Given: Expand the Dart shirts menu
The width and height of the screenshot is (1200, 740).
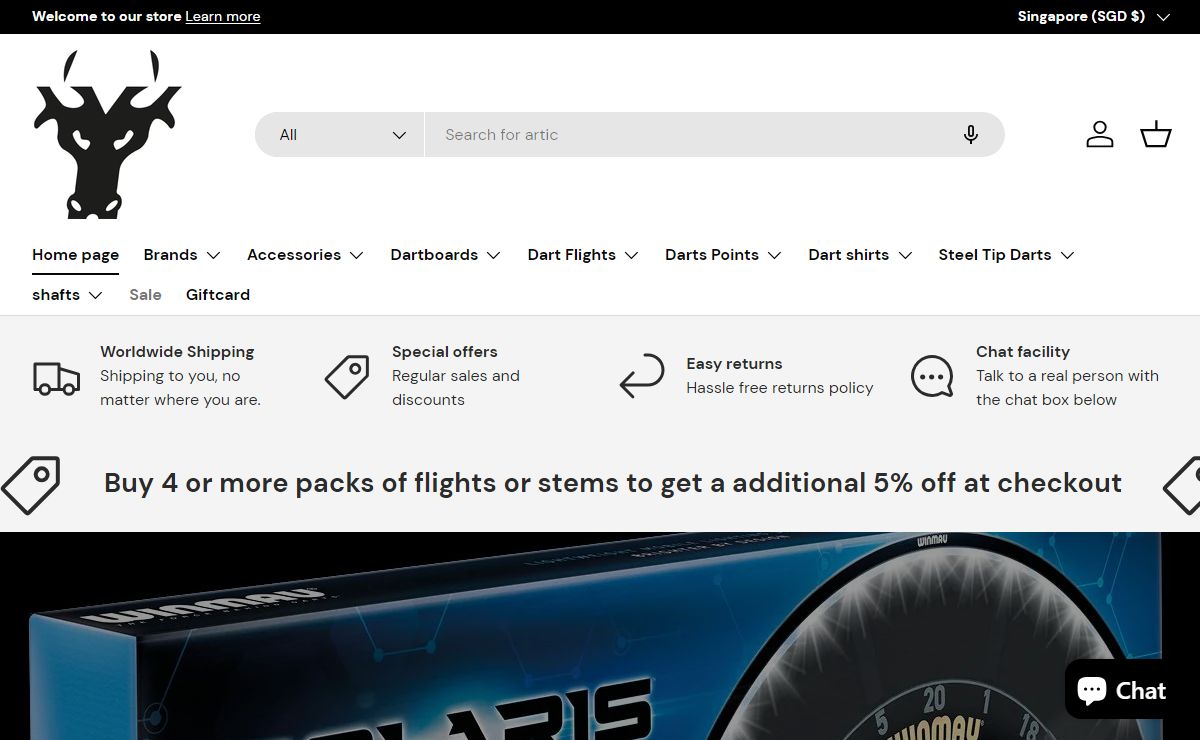Looking at the screenshot, I should tap(861, 255).
